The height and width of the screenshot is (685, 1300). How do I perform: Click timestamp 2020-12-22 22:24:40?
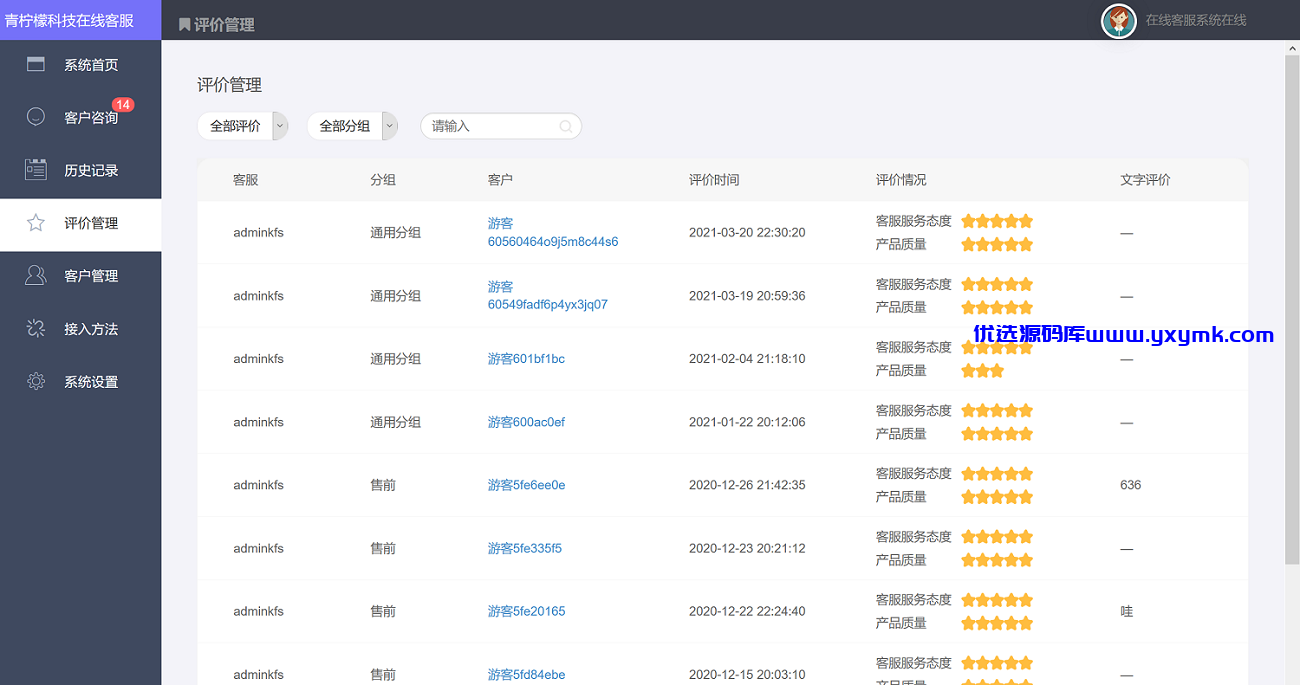point(747,611)
